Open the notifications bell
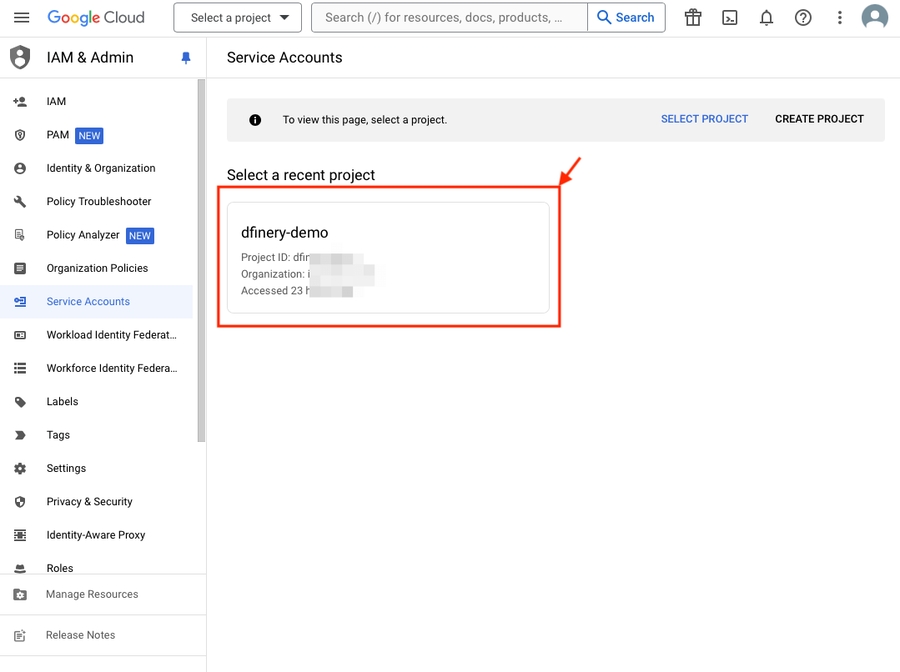Viewport: 900px width, 672px height. (766, 18)
